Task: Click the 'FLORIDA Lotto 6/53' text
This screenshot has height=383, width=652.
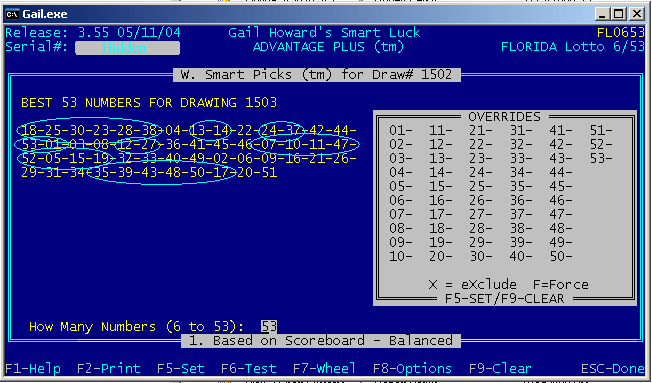Action: [x=573, y=47]
